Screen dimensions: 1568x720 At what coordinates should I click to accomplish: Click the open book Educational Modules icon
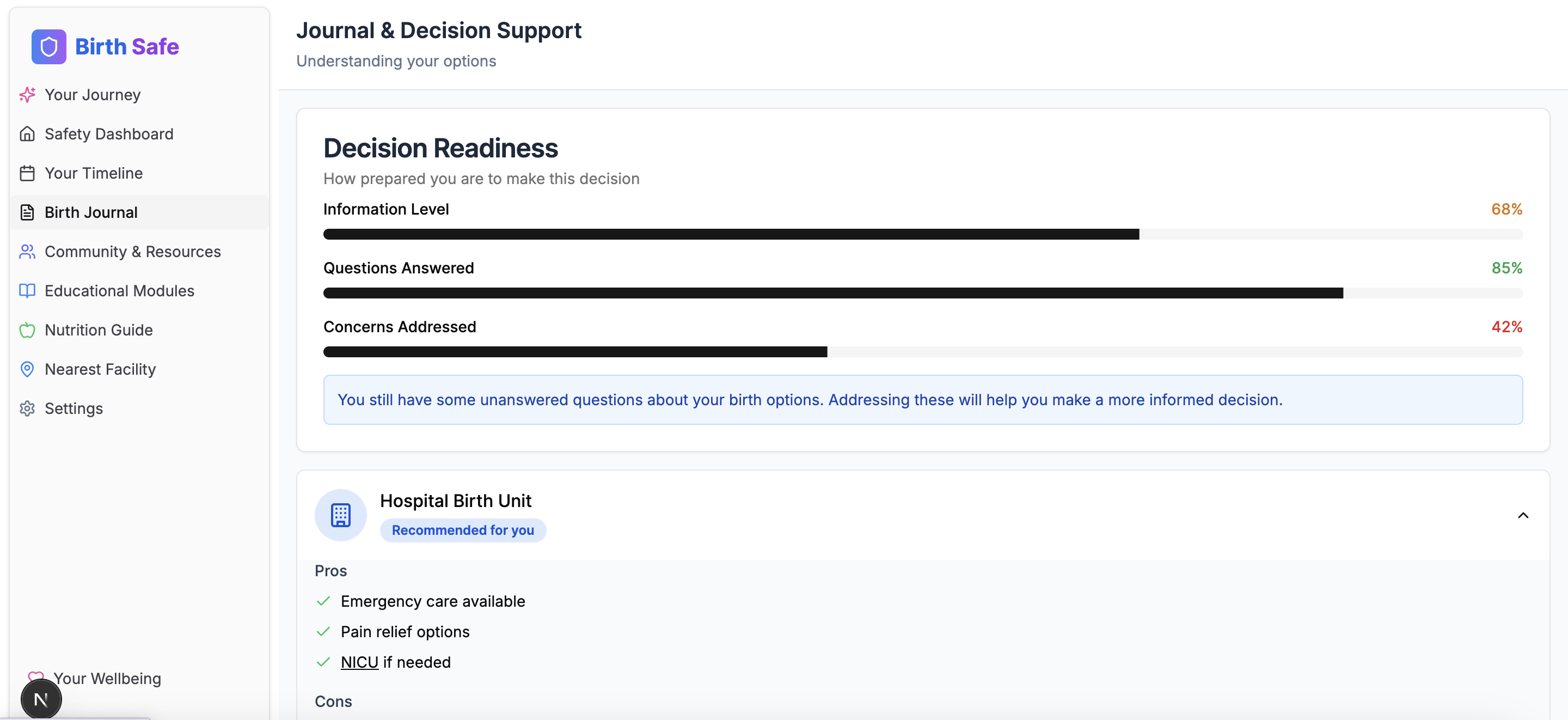click(x=27, y=291)
